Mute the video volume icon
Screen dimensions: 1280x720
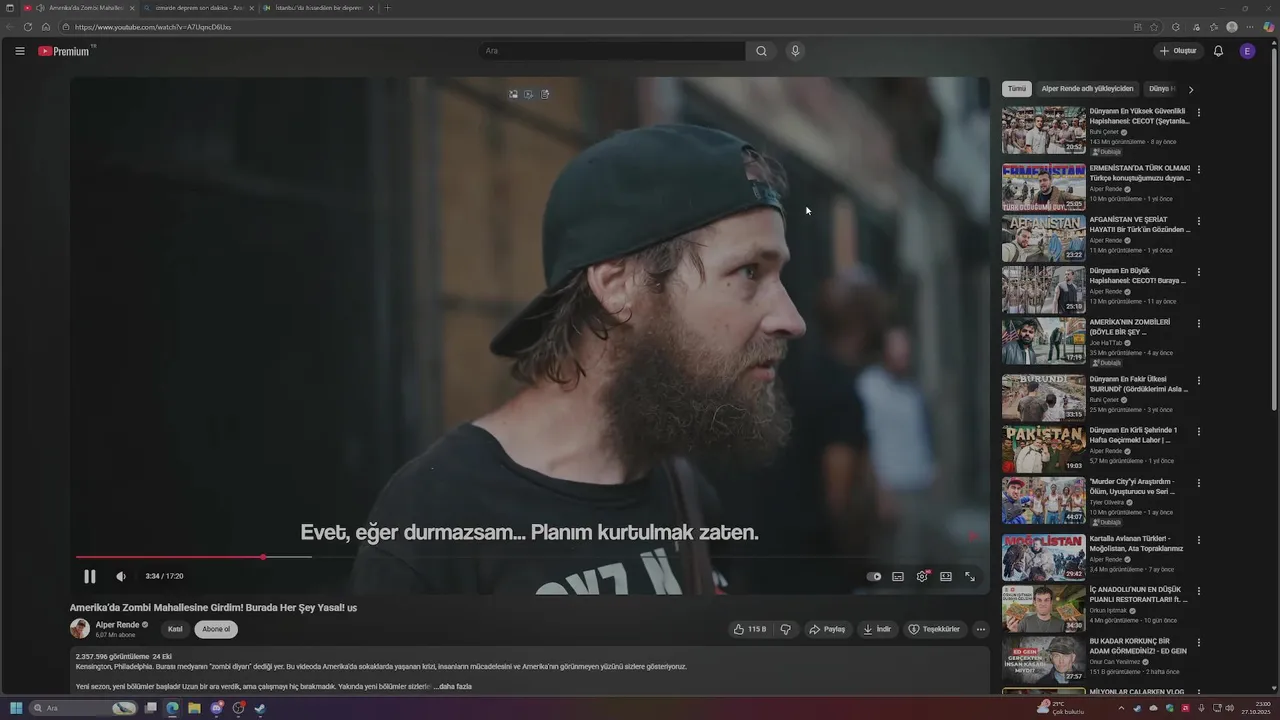tap(121, 576)
